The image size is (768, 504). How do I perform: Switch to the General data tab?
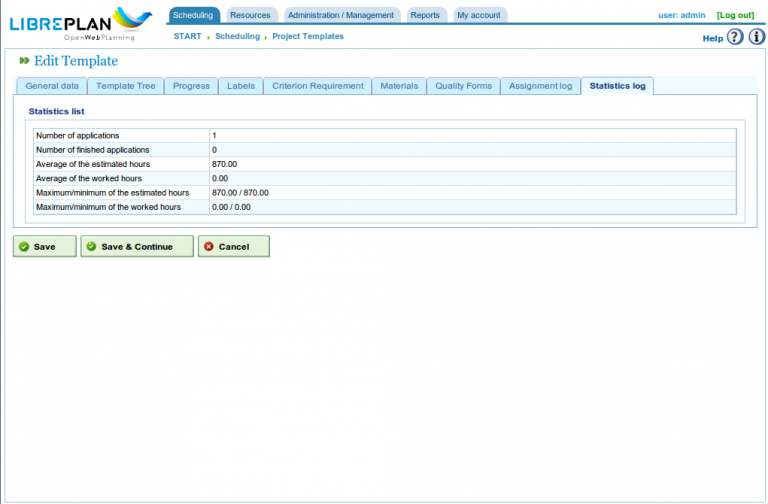pyautogui.click(x=52, y=86)
